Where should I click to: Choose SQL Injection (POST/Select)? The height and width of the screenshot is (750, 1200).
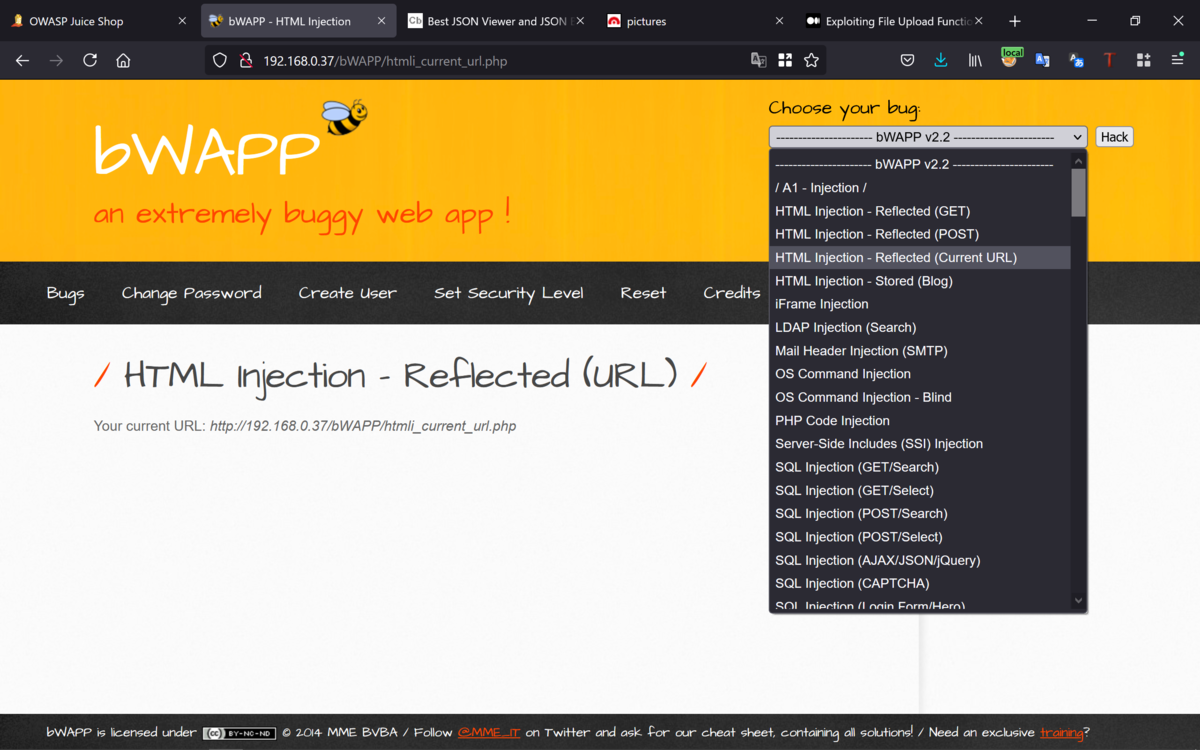[x=920, y=537]
